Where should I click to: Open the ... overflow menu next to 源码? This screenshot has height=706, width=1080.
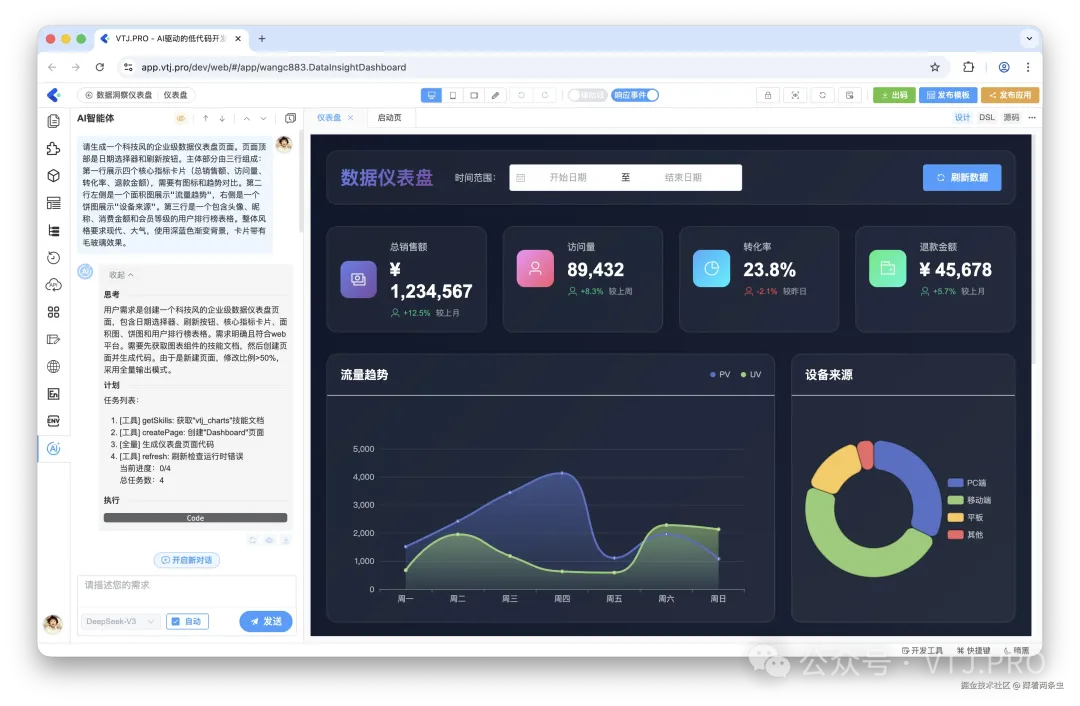click(1033, 117)
